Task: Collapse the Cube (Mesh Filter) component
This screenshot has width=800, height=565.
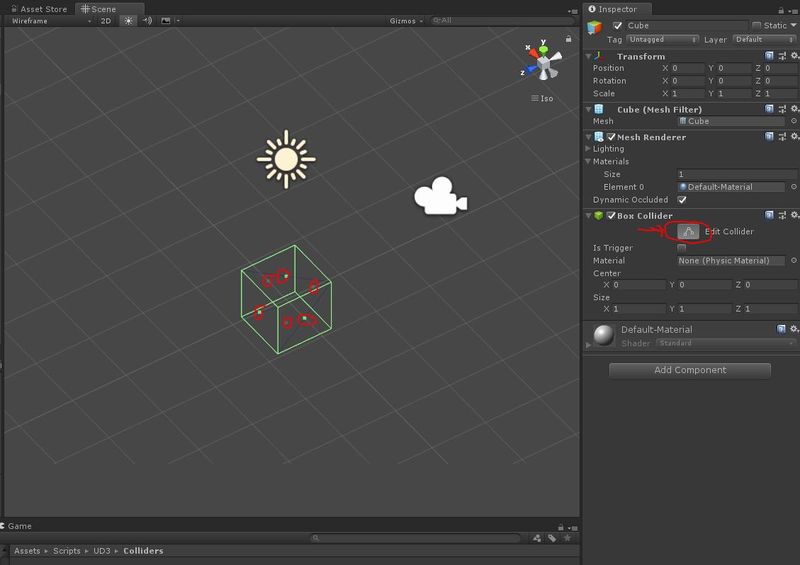Action: [x=588, y=109]
